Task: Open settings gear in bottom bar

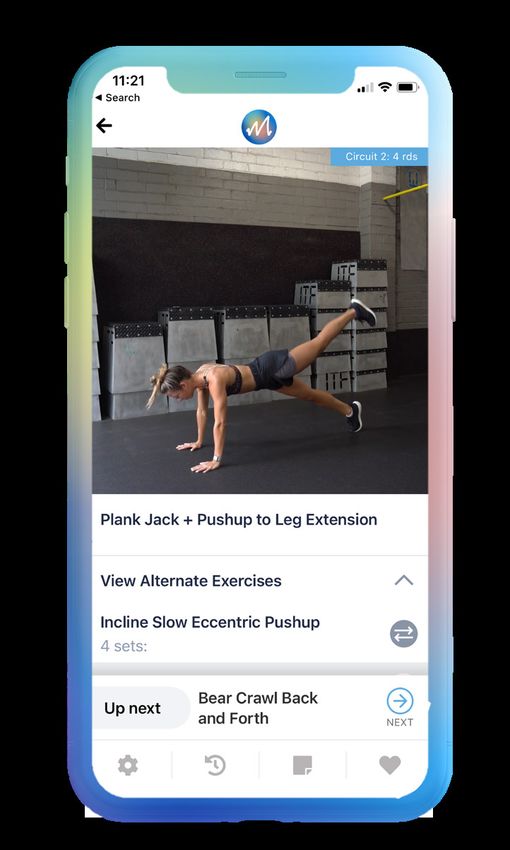Action: click(x=128, y=765)
